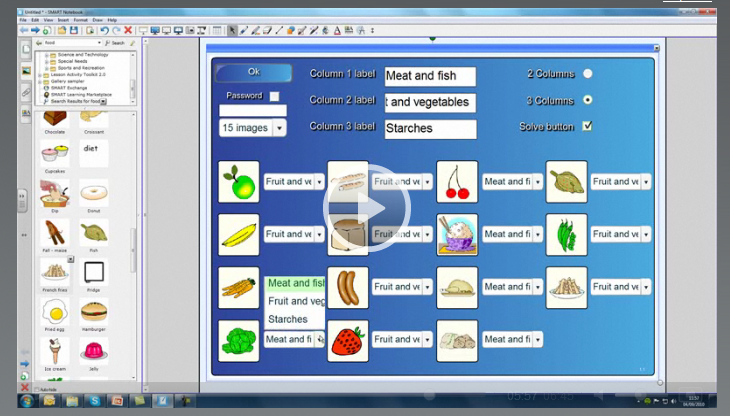Select the SMART Exchange tree item
This screenshot has height=416, width=730.
69,88
